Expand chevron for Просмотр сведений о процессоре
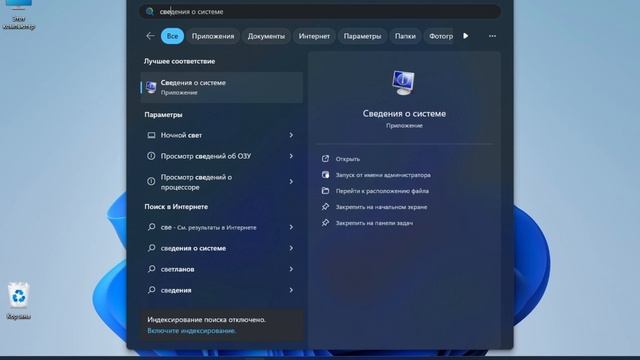 point(291,182)
